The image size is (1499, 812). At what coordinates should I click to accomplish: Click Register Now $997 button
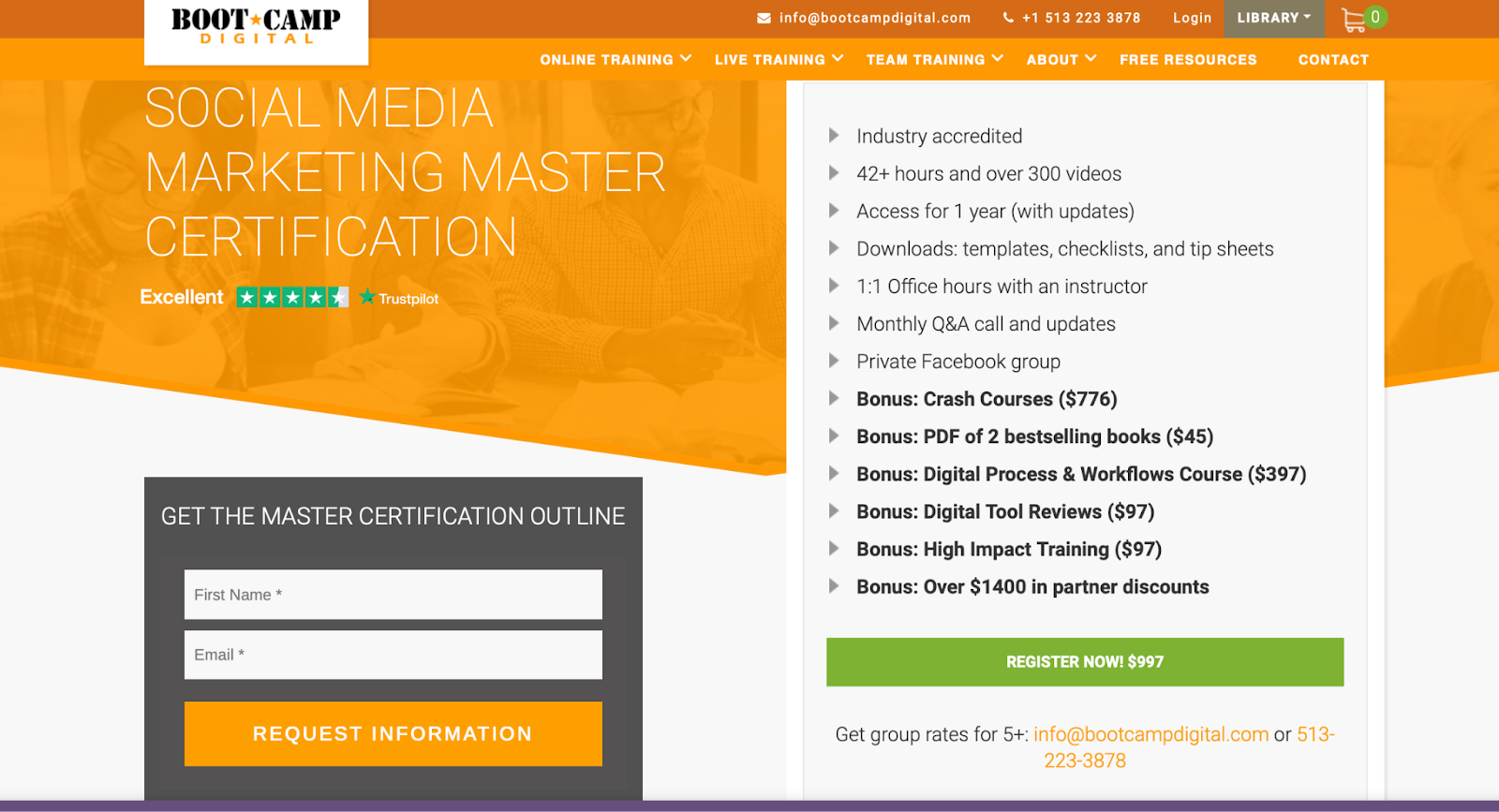[x=1084, y=662]
